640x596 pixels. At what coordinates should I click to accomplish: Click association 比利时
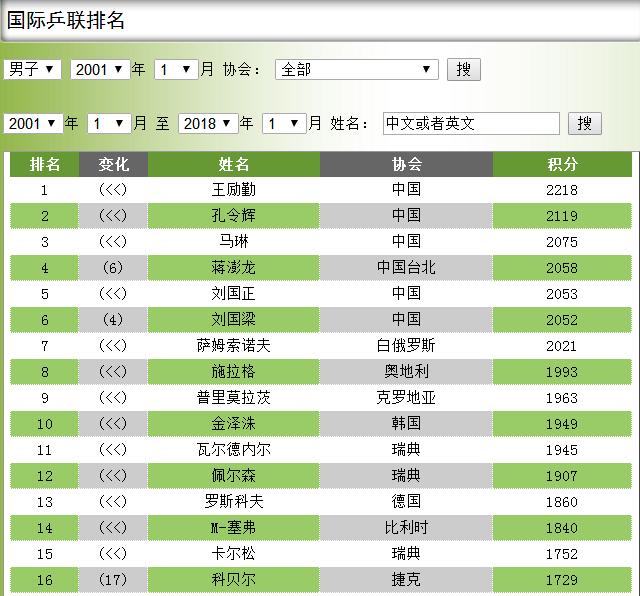[x=407, y=528]
